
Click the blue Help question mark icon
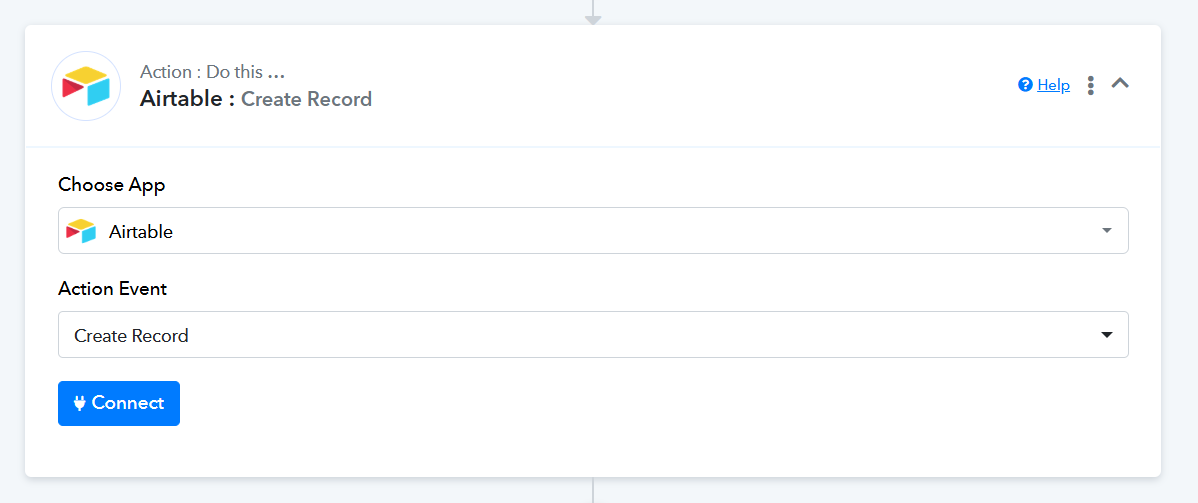(1025, 85)
